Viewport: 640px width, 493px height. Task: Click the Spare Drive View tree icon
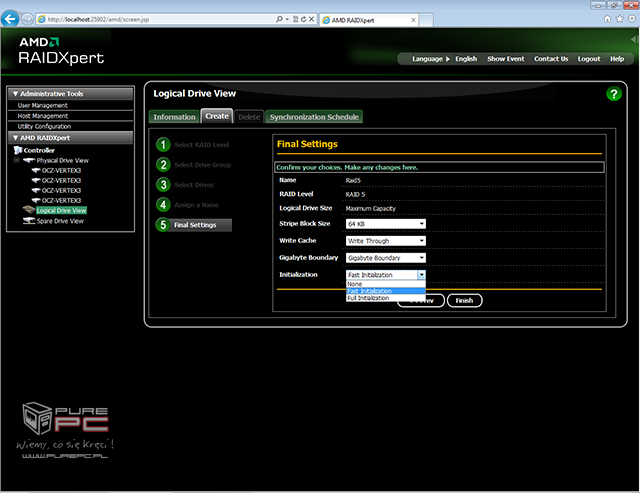tap(28, 221)
